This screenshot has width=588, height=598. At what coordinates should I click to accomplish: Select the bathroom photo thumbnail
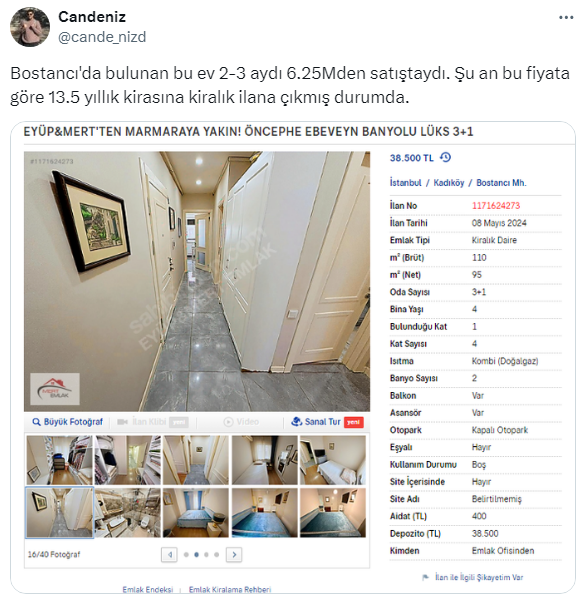(127, 513)
